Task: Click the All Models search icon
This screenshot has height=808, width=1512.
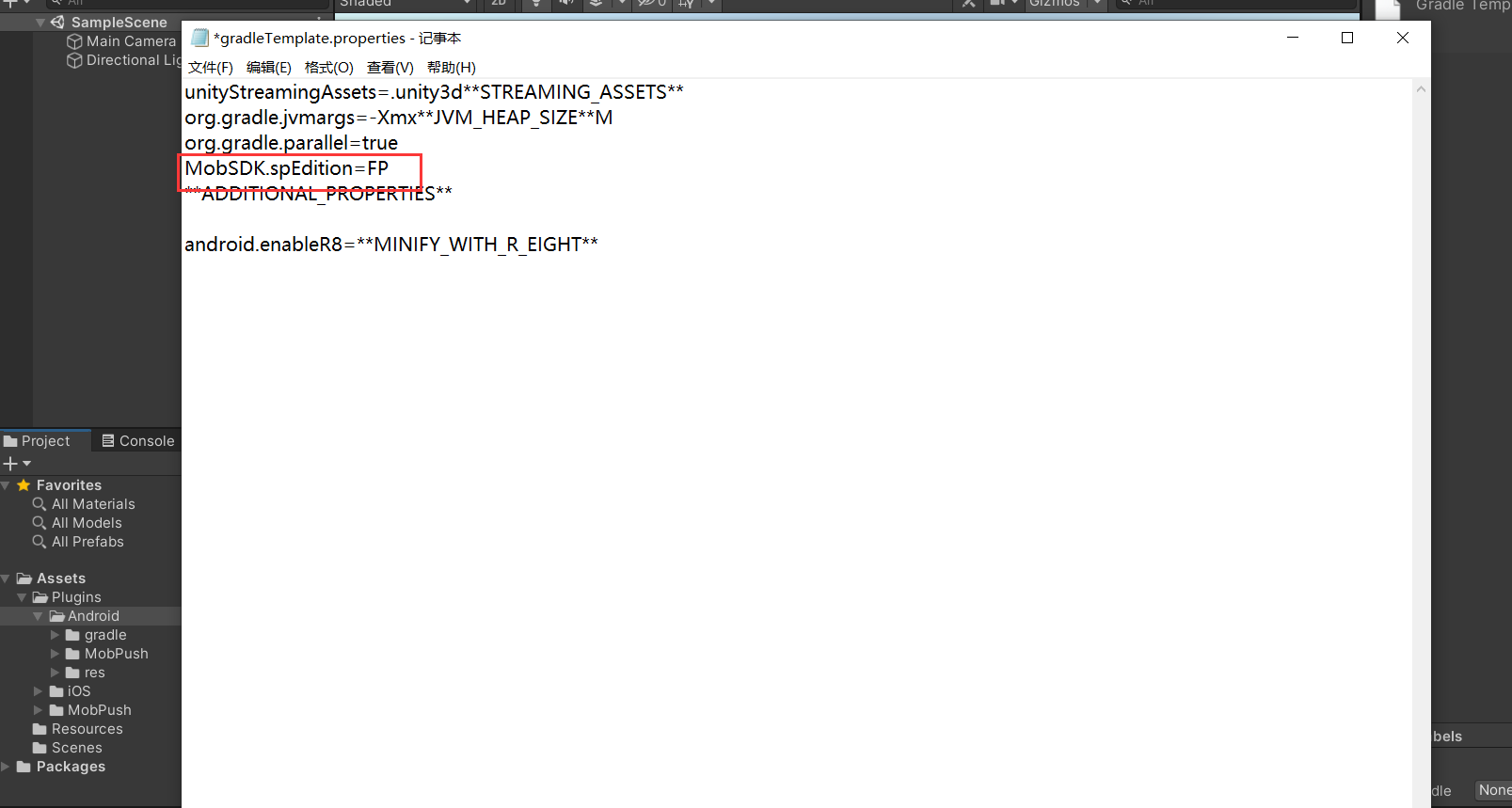Action: pos(40,523)
